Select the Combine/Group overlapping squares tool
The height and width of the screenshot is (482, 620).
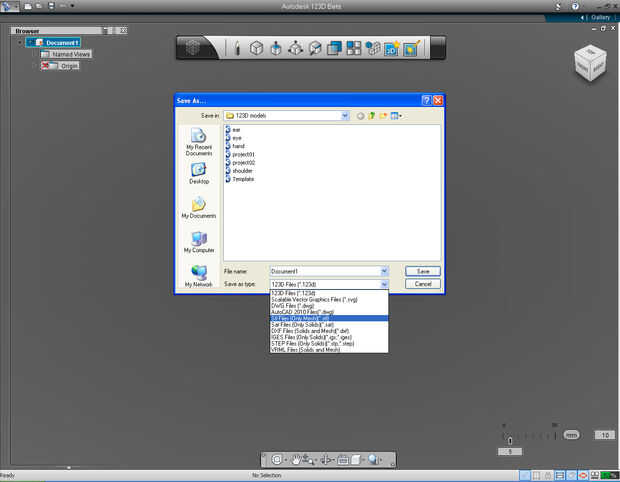[334, 48]
